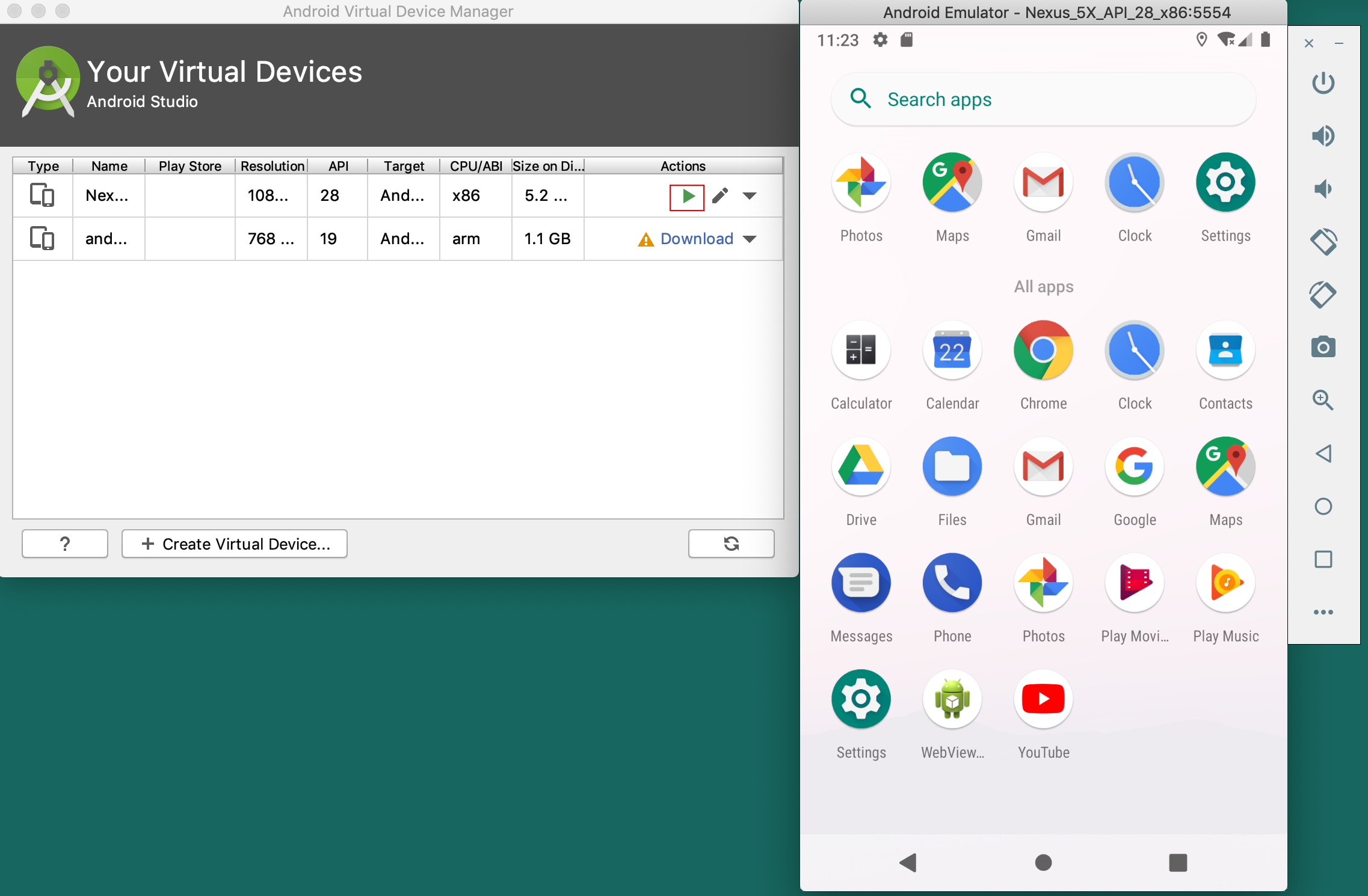1368x896 pixels.
Task: Sort by the API column header
Action: click(338, 166)
